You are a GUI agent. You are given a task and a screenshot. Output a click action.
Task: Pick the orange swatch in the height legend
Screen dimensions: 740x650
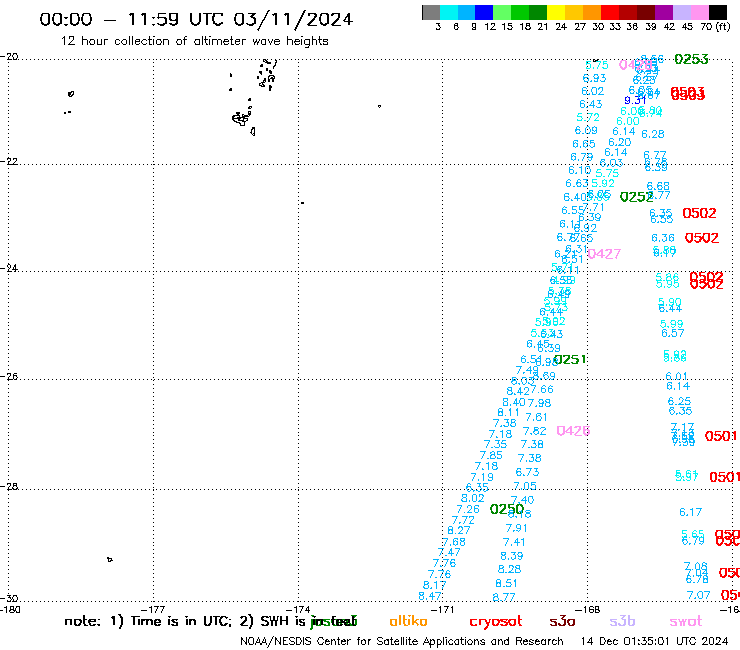[x=592, y=12]
